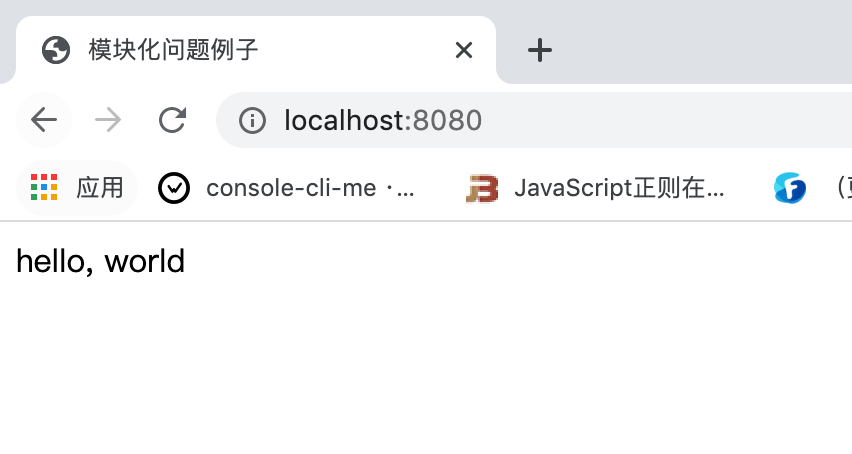View site information for localhost
852x454 pixels.
click(252, 121)
